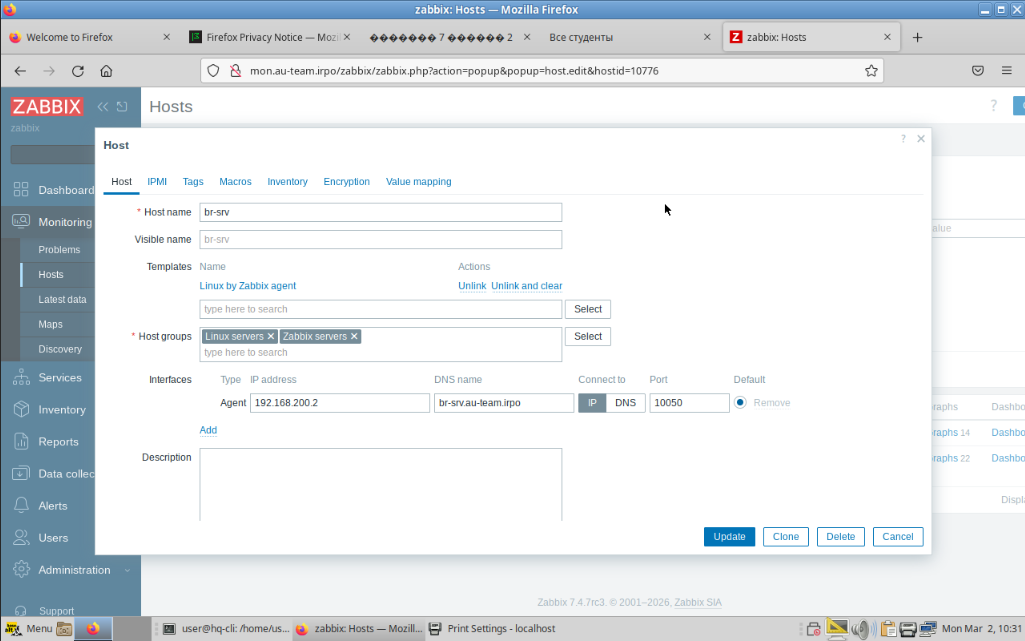This screenshot has height=641, width=1025.
Task: Select the default interface radio button
Action: click(x=740, y=403)
